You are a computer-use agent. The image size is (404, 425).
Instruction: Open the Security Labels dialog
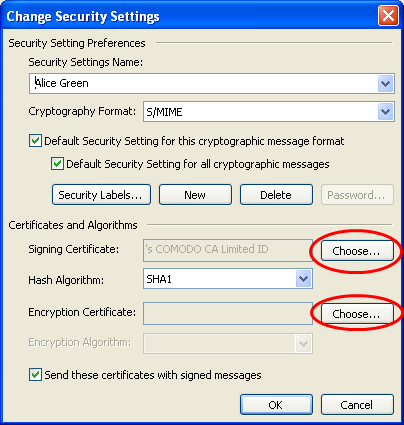click(101, 195)
